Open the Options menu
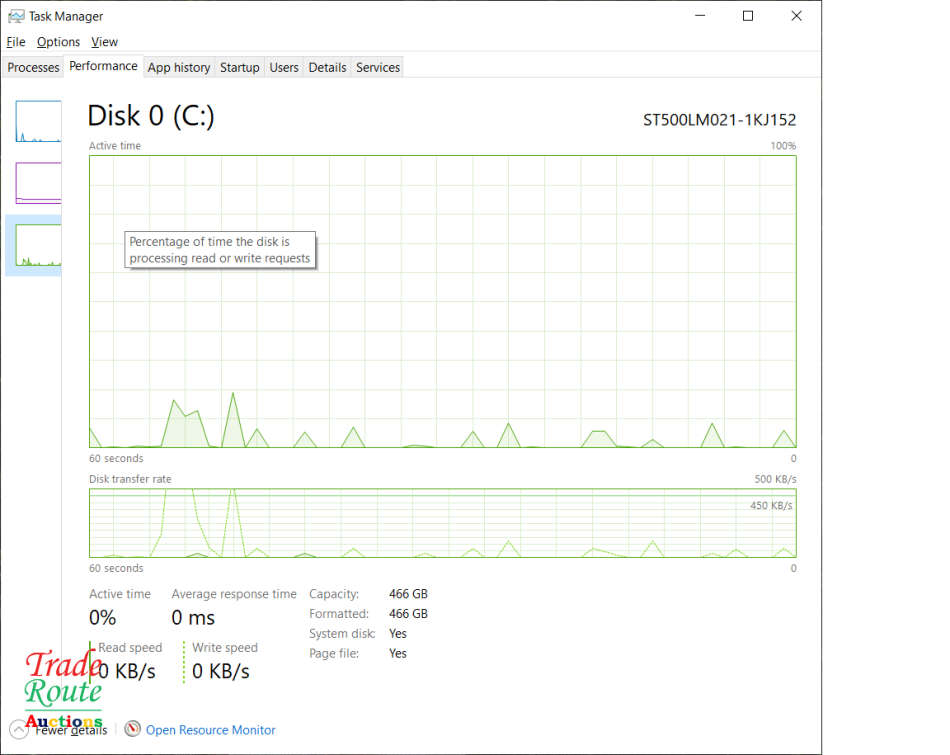The height and width of the screenshot is (755, 950). [x=58, y=42]
